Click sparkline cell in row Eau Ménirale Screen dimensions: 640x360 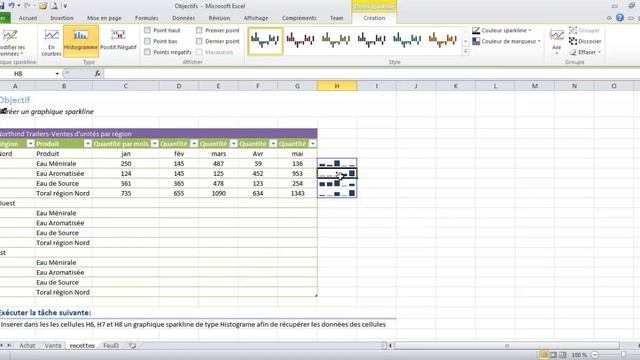point(337,164)
